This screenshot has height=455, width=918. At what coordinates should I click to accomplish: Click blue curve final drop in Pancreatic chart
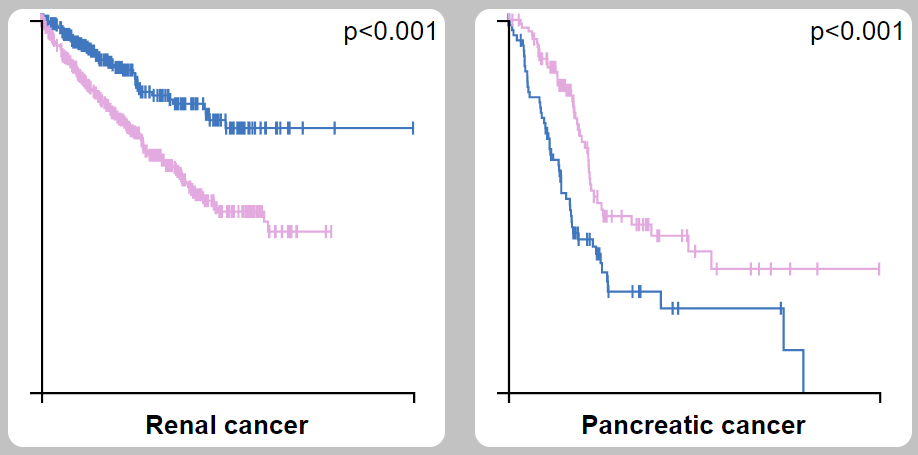(x=803, y=371)
